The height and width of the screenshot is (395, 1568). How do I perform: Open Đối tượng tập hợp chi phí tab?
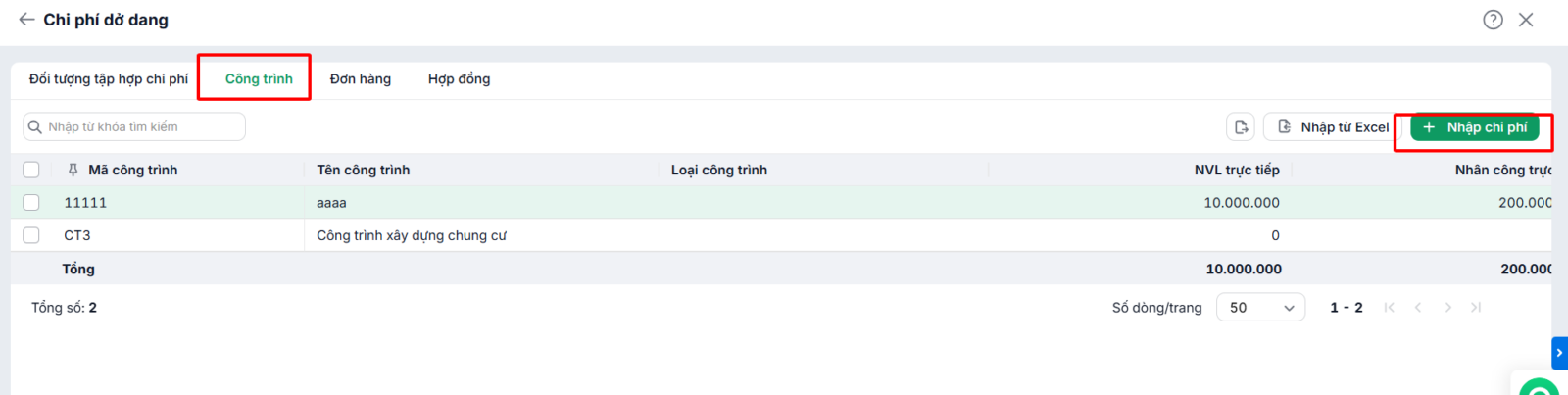(109, 79)
